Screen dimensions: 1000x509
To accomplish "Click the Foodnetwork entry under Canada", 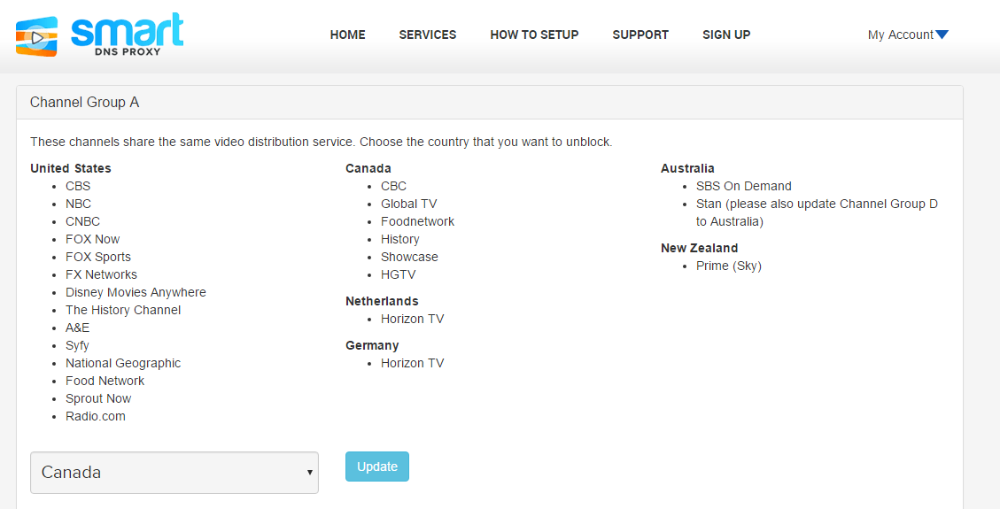I will click(418, 221).
